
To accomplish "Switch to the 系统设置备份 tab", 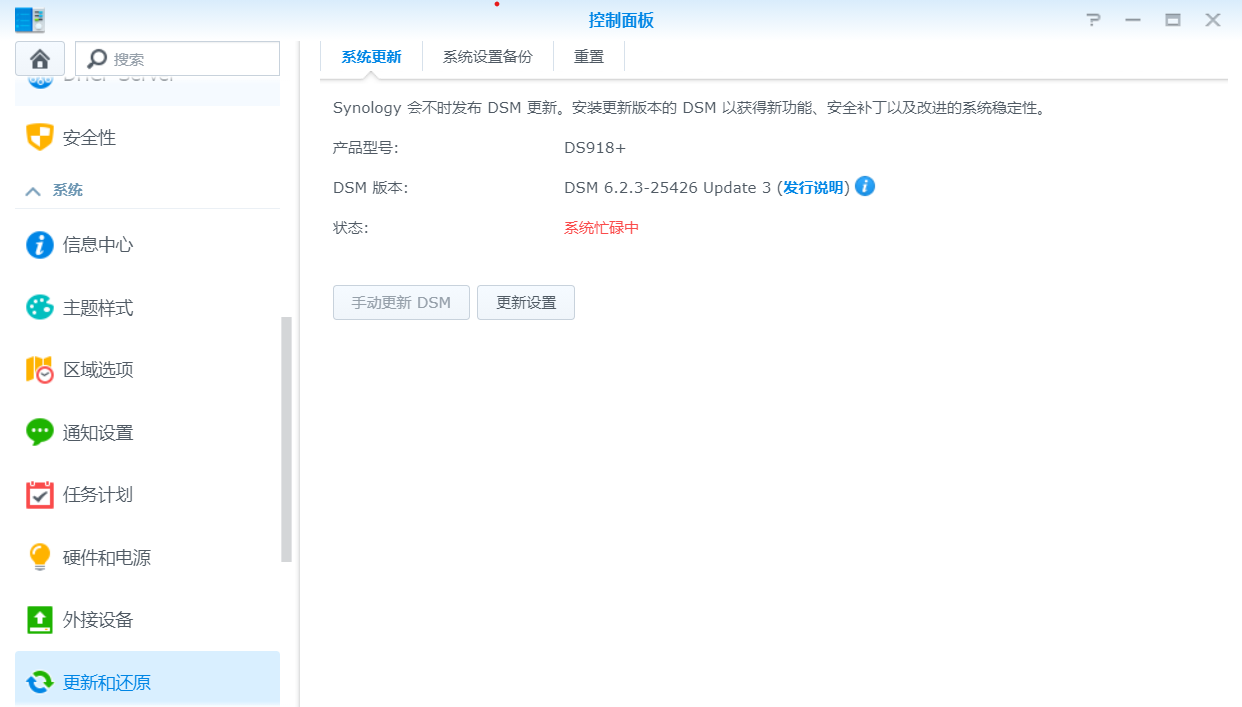I will point(488,56).
